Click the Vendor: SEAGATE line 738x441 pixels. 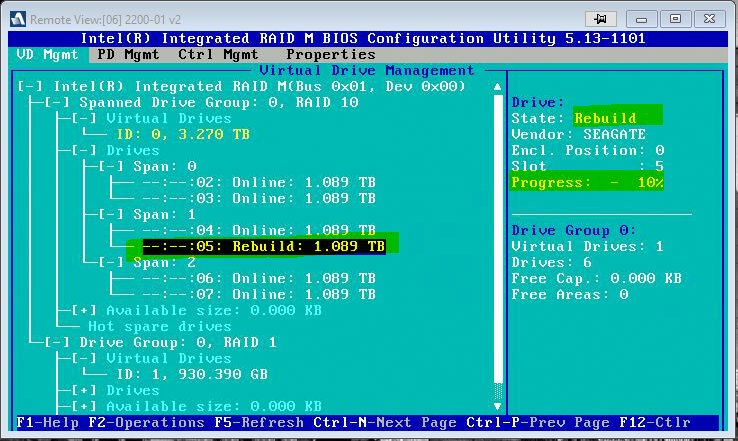point(578,135)
